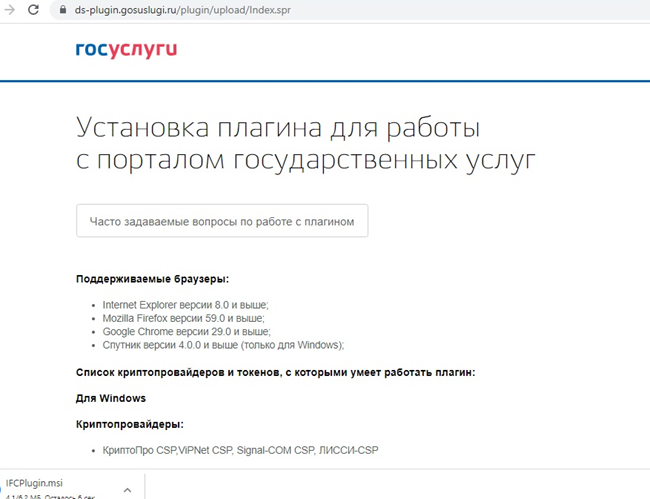Click the browser forward arrow
The image size is (650, 499).
[8, 9]
